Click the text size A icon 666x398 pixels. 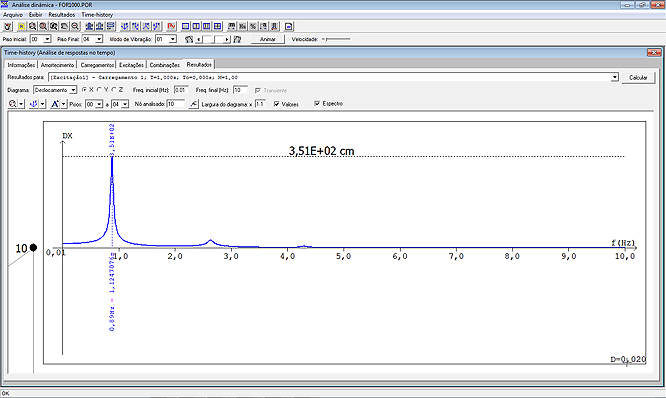(x=55, y=104)
